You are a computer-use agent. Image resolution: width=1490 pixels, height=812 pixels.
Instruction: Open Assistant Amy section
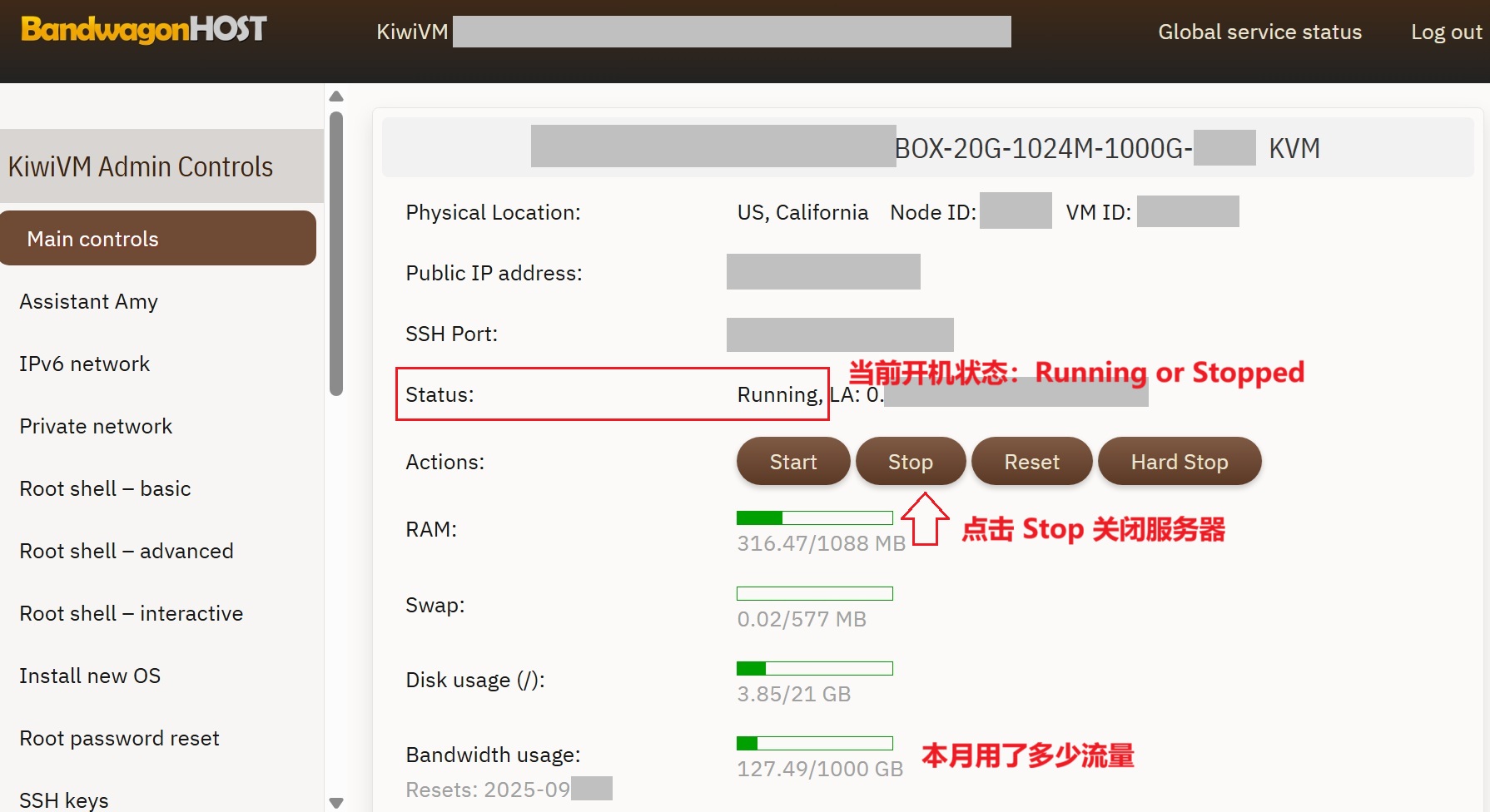pos(88,301)
